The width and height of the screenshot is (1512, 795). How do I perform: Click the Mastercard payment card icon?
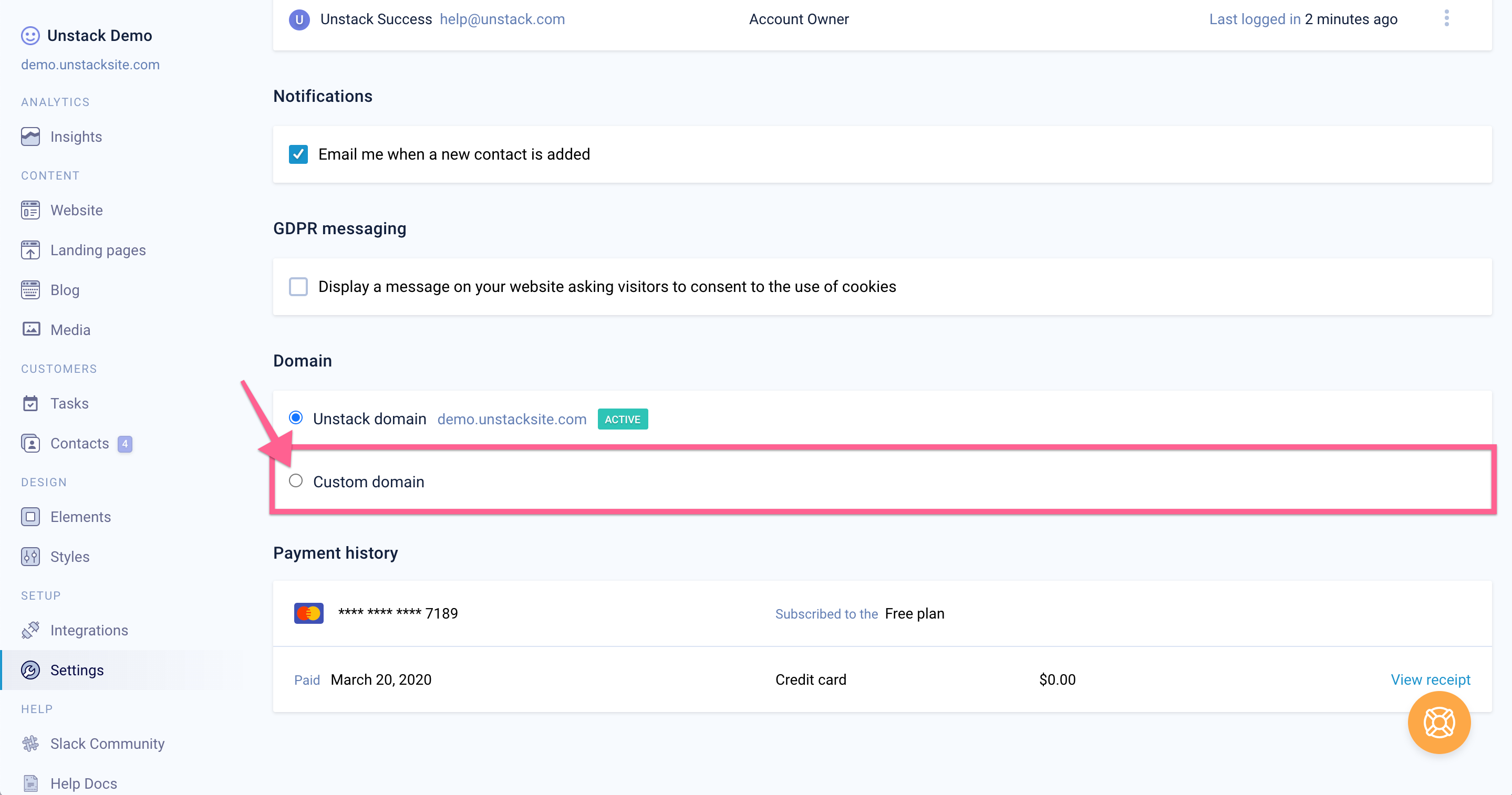[309, 614]
